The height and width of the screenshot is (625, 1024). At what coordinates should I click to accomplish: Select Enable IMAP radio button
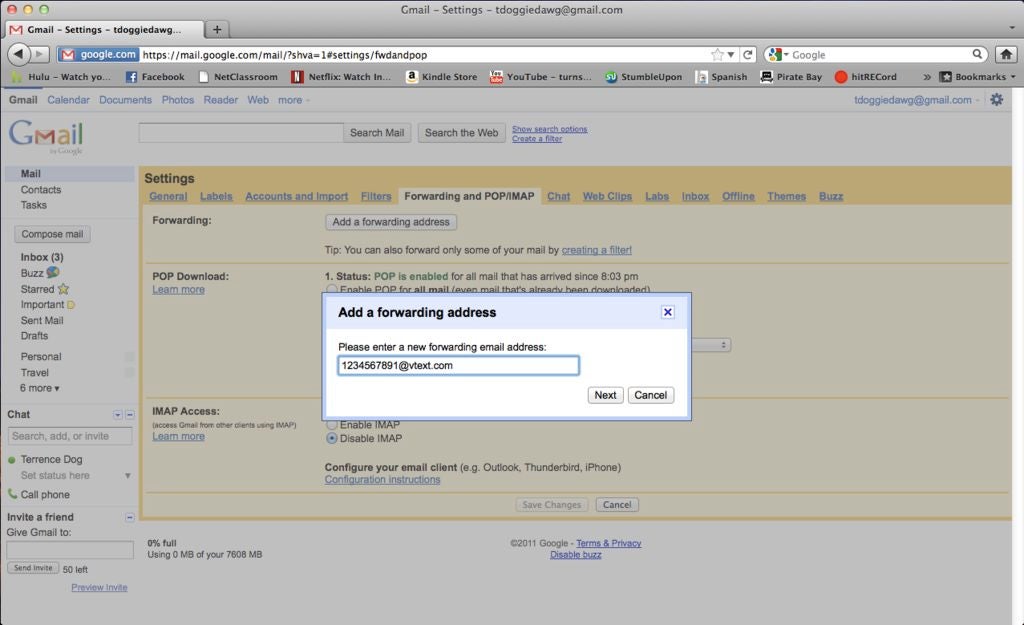332,425
